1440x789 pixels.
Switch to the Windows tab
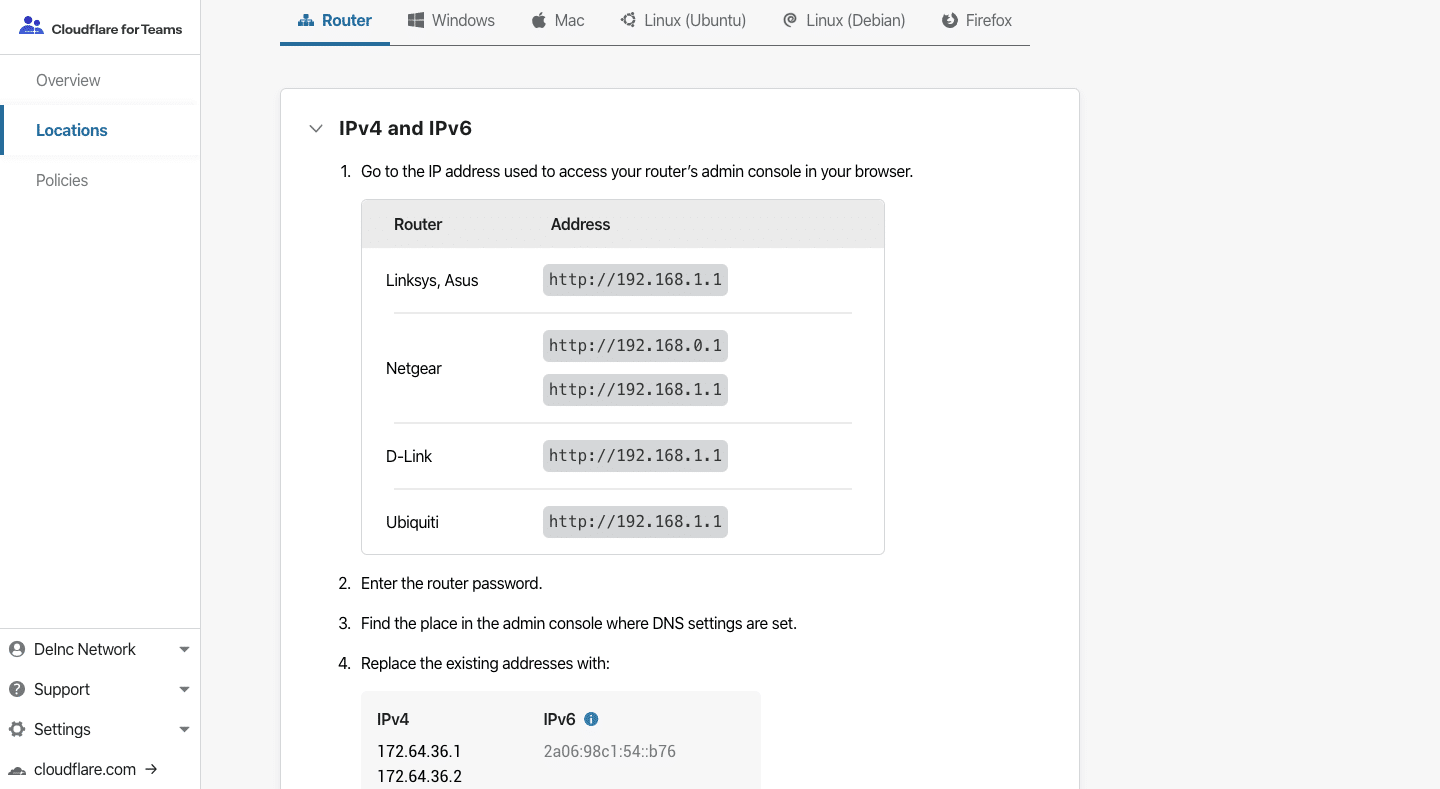tap(451, 21)
